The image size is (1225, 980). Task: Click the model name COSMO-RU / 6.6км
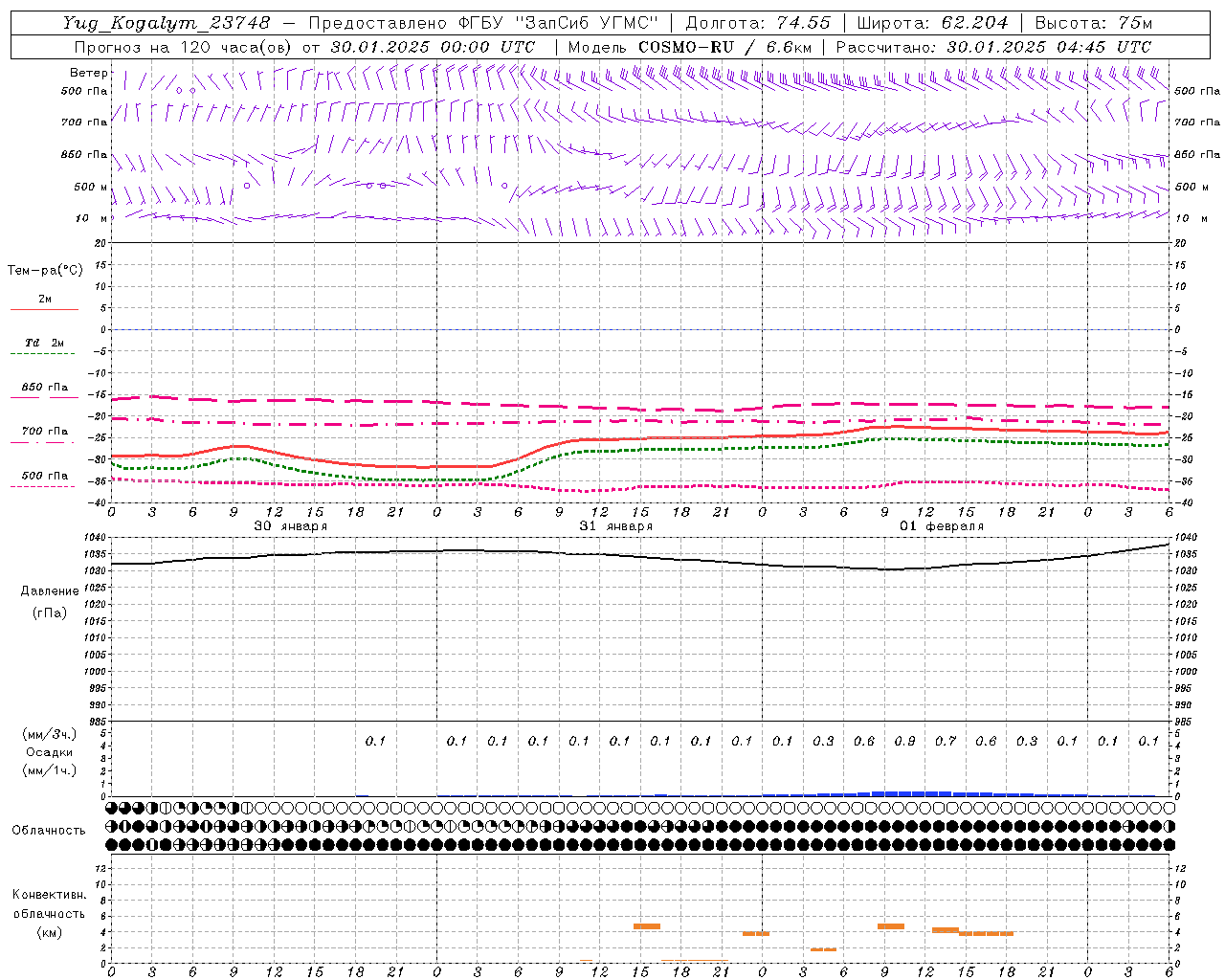(725, 47)
